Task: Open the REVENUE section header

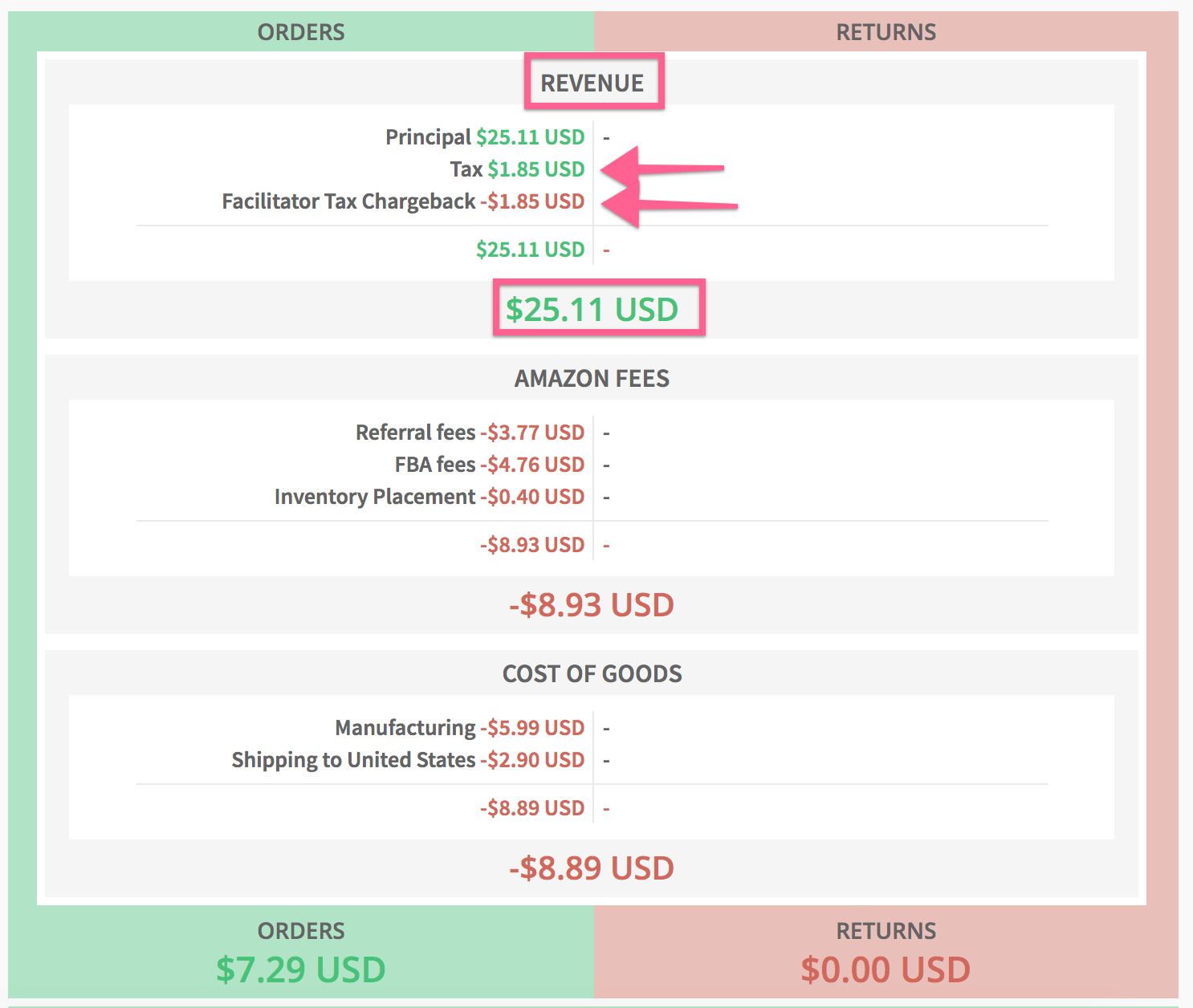Action: [593, 82]
